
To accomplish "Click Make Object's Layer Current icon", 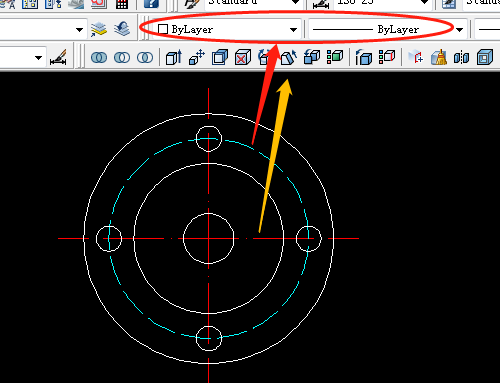I will 99,29.
